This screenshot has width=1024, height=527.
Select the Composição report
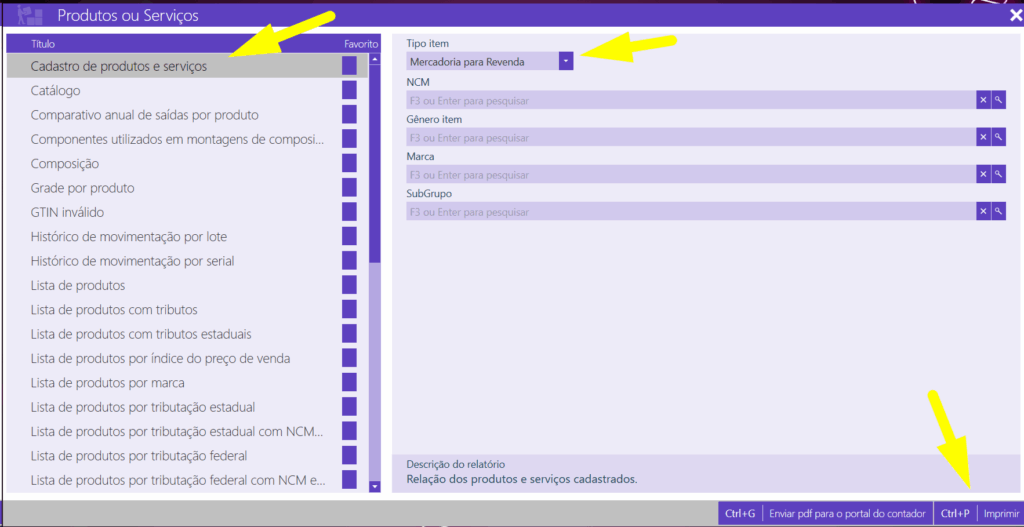coord(65,164)
